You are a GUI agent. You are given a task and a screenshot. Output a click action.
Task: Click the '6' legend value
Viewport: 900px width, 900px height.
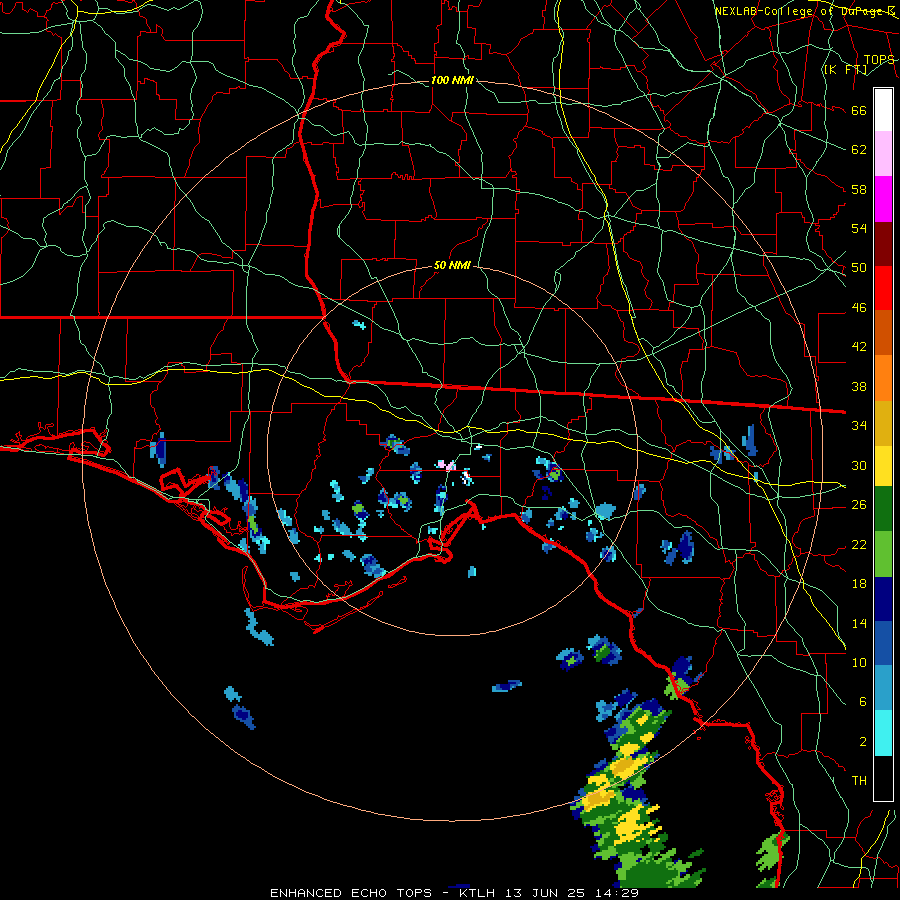(863, 701)
